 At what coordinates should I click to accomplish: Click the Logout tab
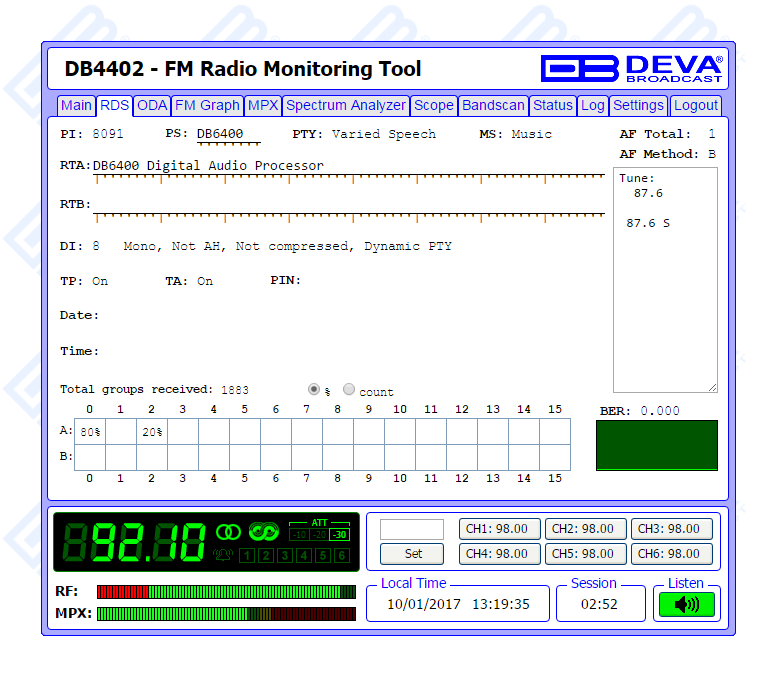pos(695,105)
